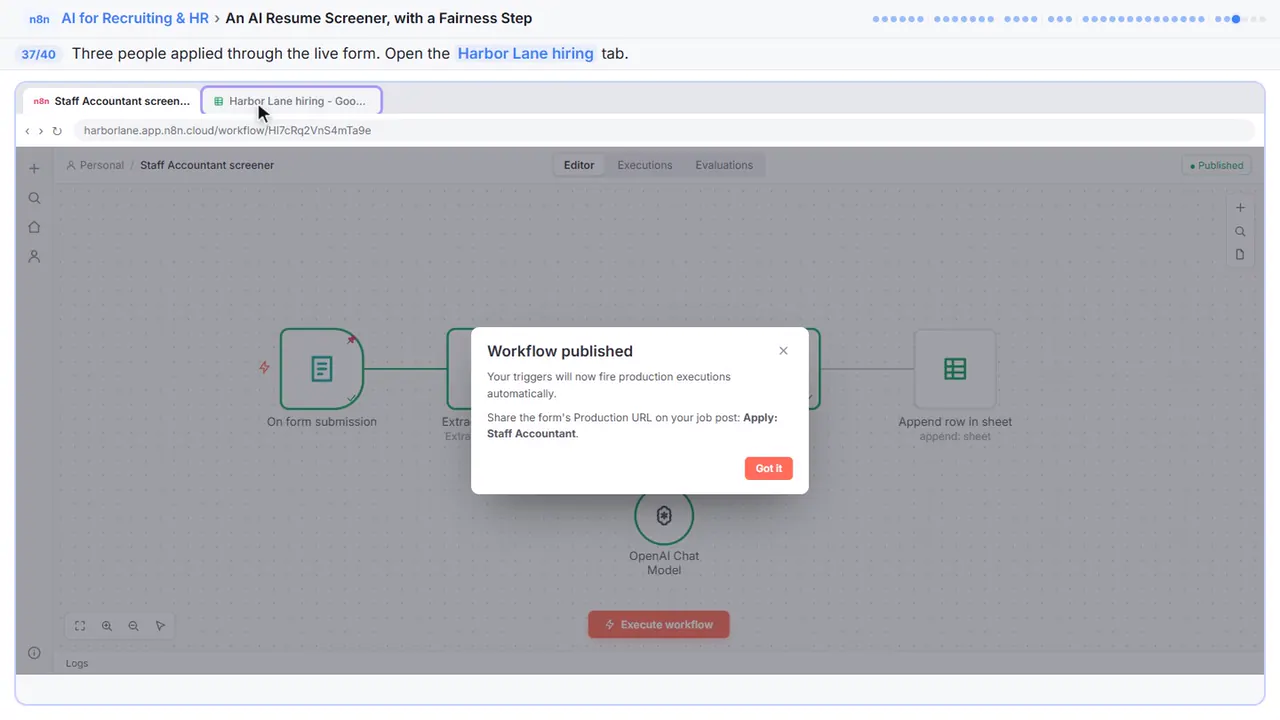Click the Staff Accountant screener workflow name in the breadcrumb
This screenshot has height=720, width=1280.
coord(207,165)
